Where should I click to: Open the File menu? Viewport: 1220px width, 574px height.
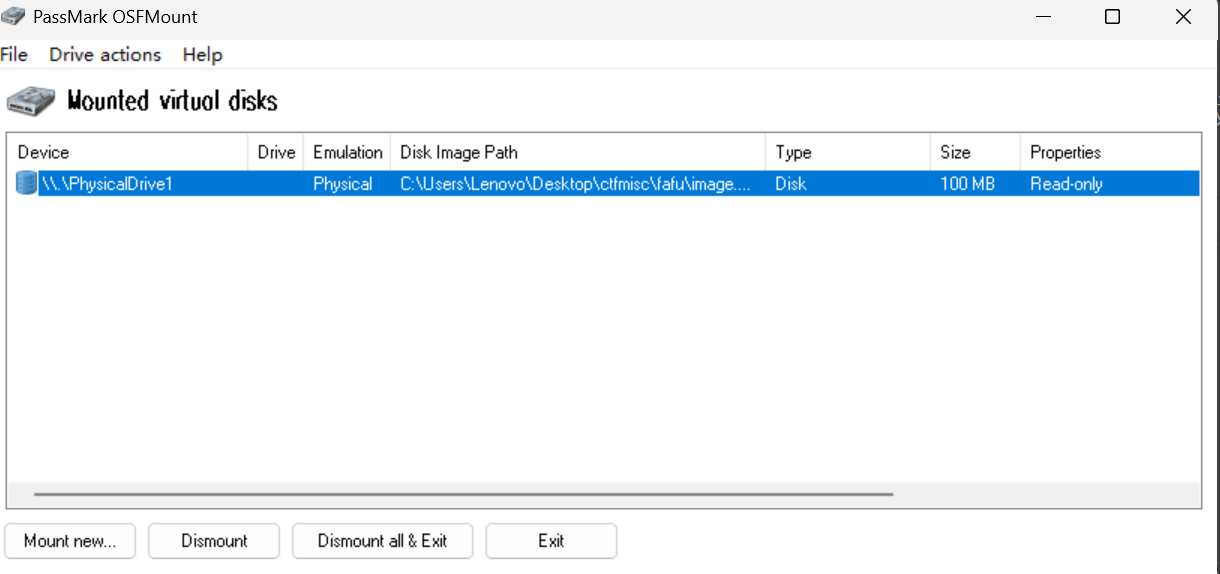14,55
